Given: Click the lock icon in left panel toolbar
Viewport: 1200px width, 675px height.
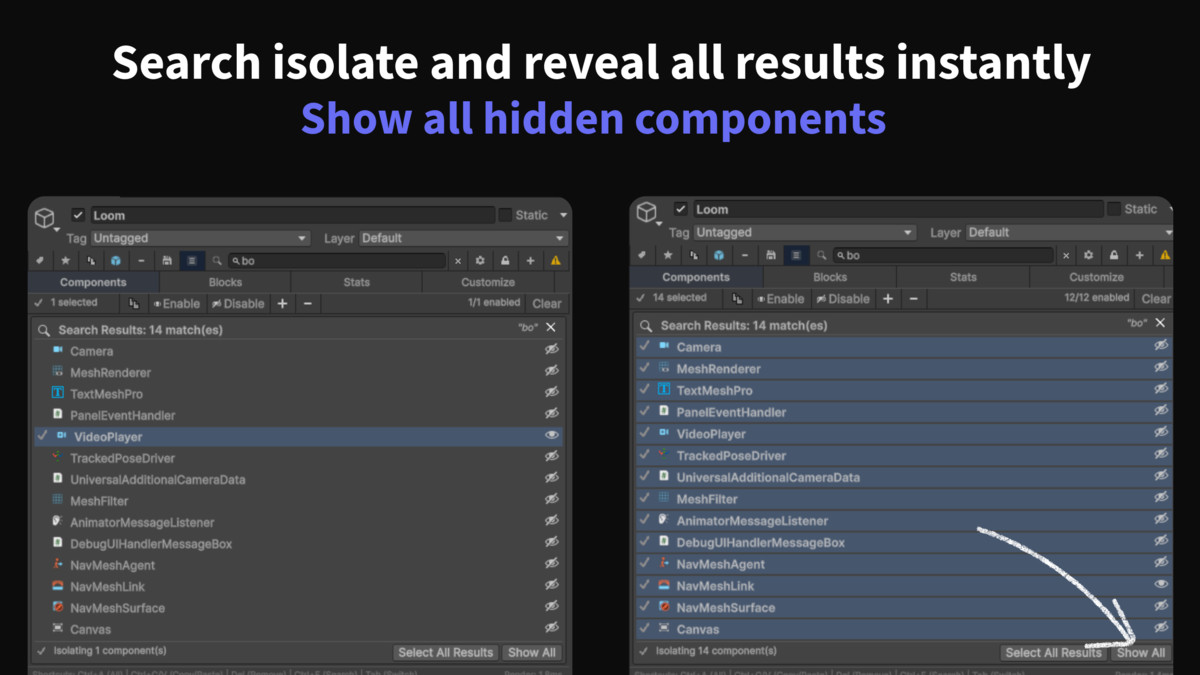Looking at the screenshot, I should click(x=505, y=261).
